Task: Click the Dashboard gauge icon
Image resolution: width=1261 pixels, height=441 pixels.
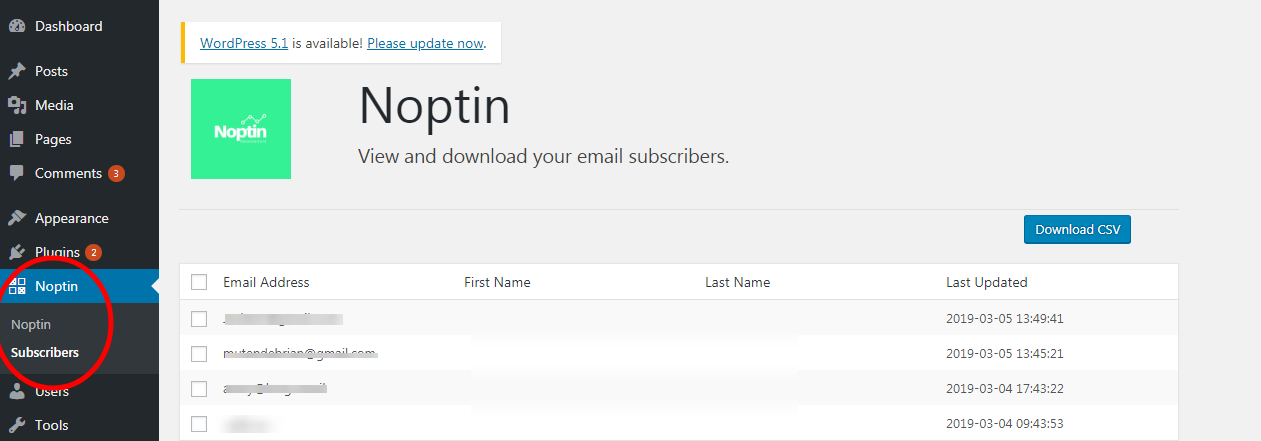Action: (17, 27)
